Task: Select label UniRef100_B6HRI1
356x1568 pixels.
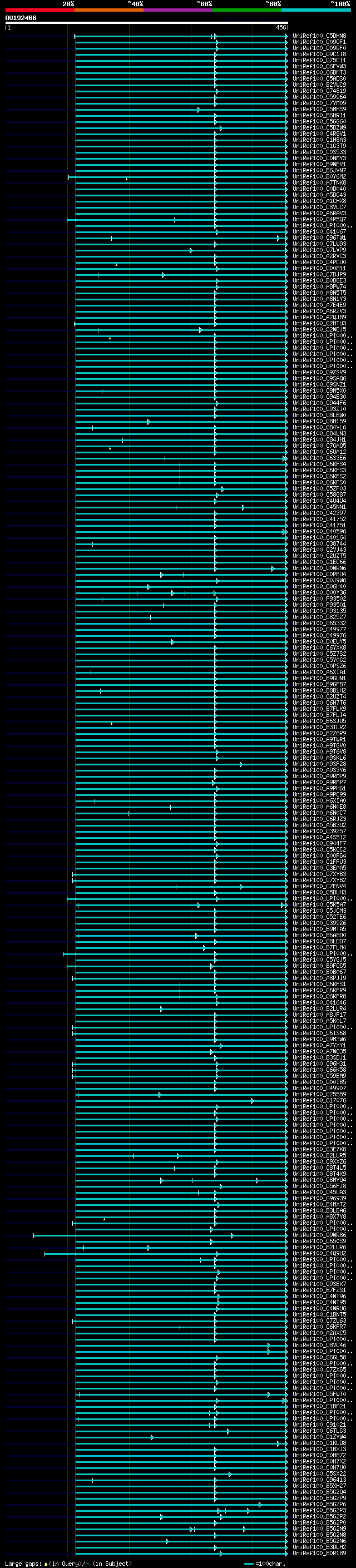Action: [319, 115]
